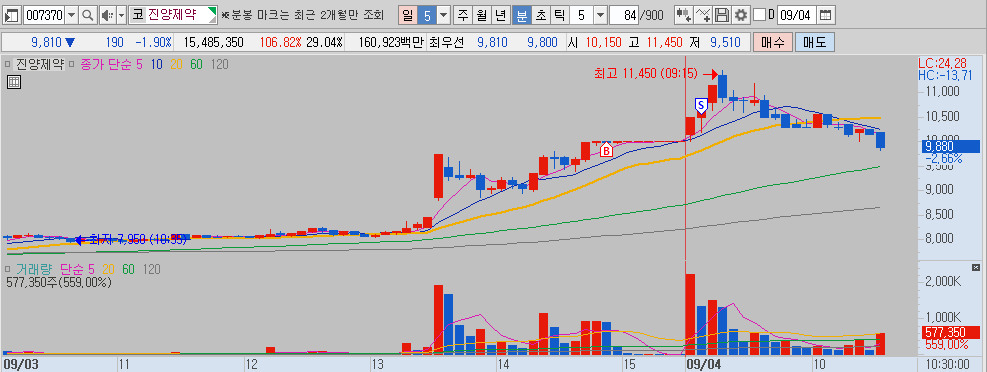Select the 틱 tick period toggle
The width and height of the screenshot is (987, 372).
tap(559, 14)
